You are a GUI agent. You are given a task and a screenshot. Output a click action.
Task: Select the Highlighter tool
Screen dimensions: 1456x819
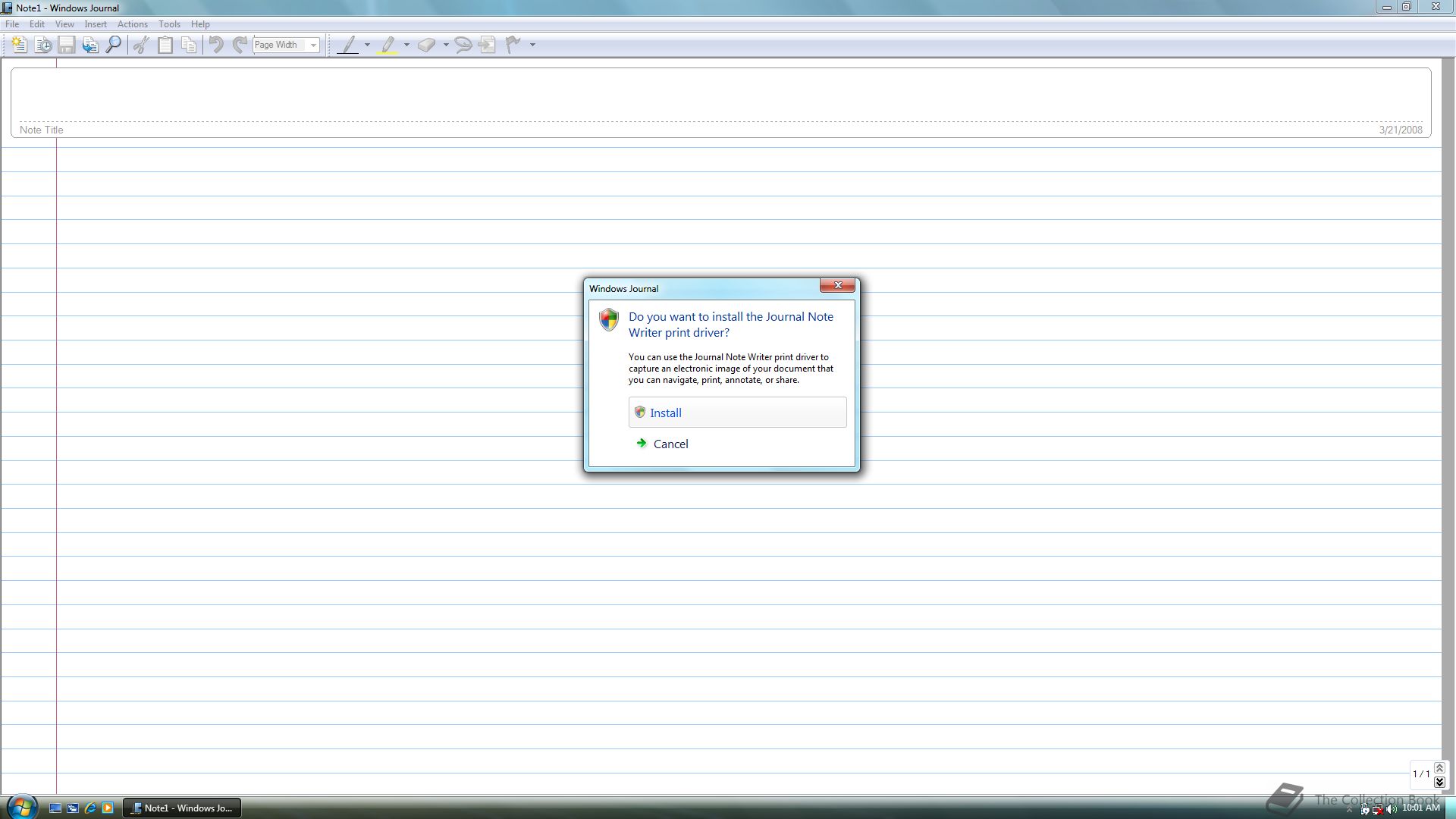pyautogui.click(x=388, y=45)
